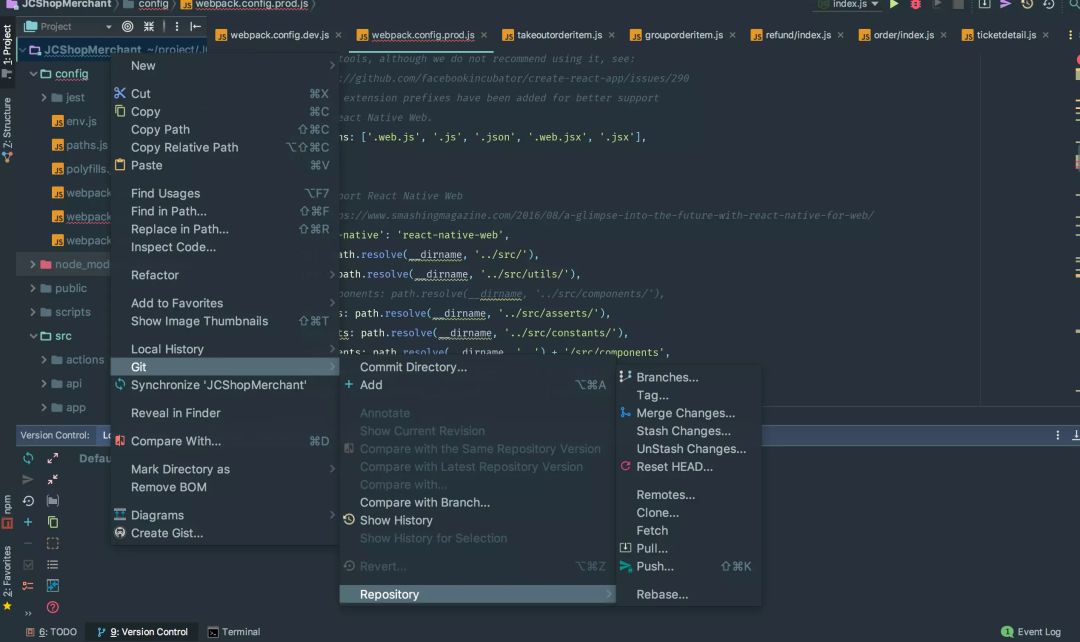This screenshot has height=642, width=1080.
Task: Collapse all in the Project panel
Action: pyautogui.click(x=149, y=26)
